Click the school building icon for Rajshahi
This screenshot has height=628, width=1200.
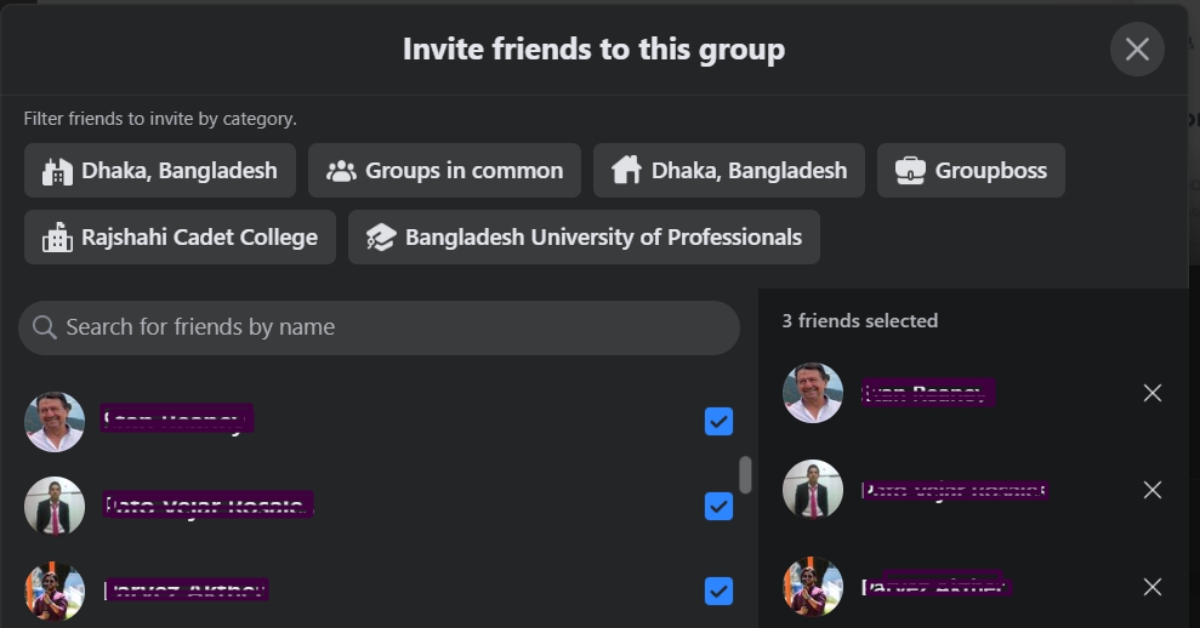tap(57, 238)
